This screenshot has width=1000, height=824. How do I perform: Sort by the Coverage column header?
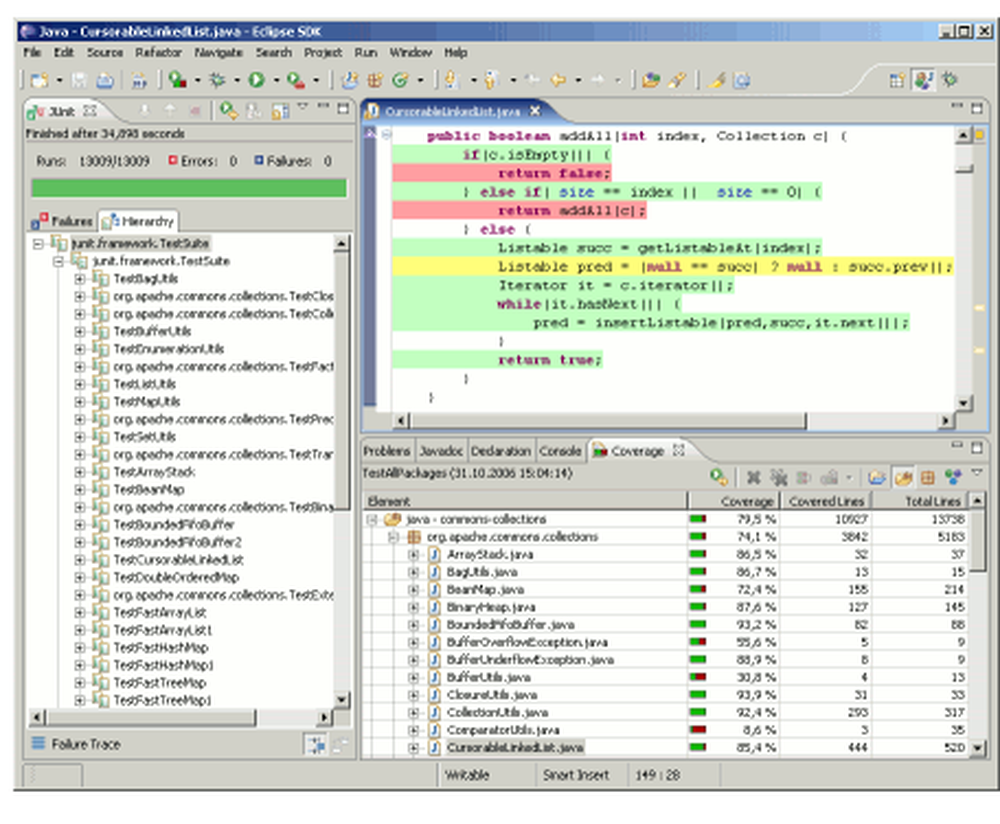point(734,501)
